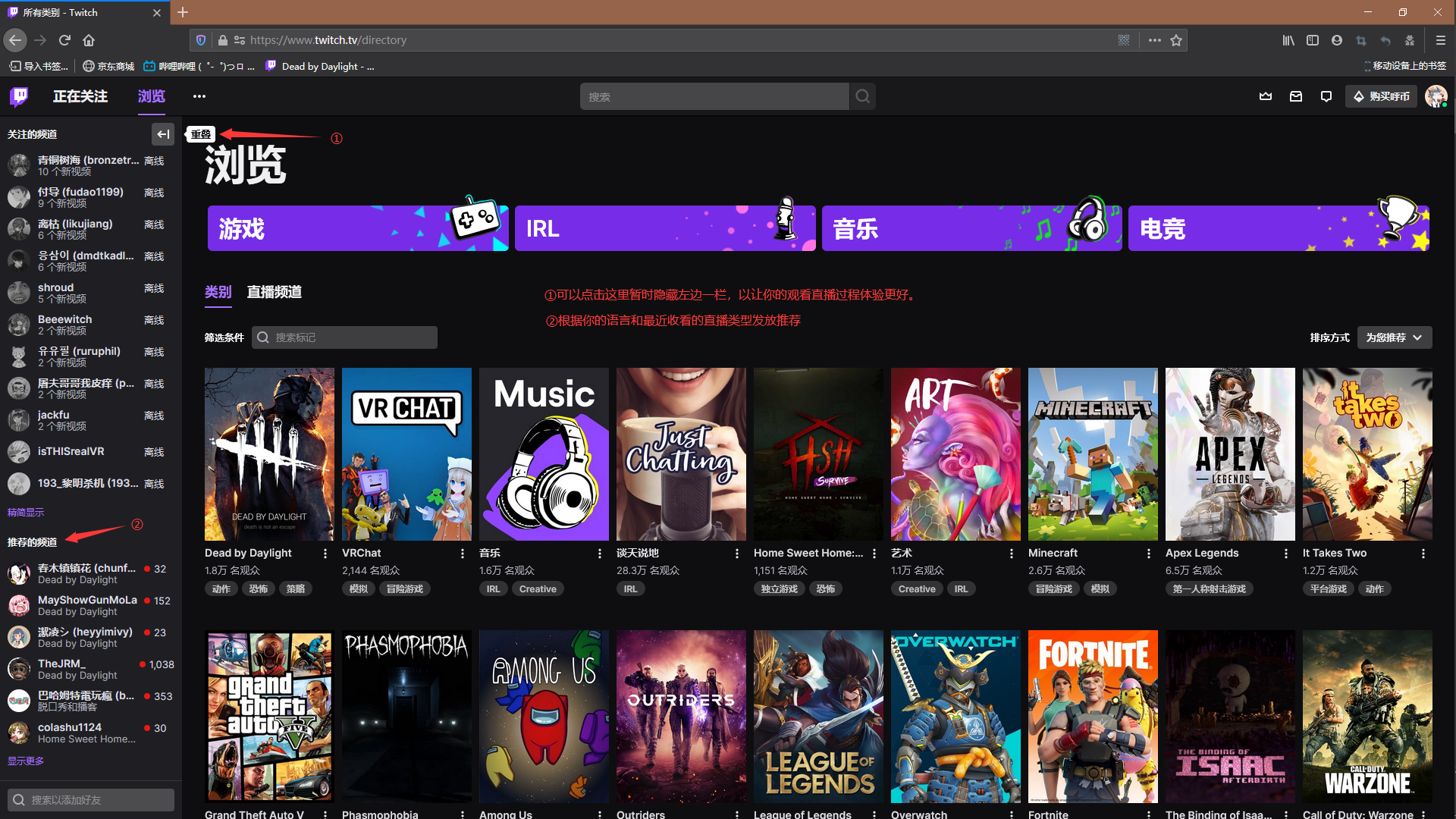Switch to the 直播频道 tab
Viewport: 1456px width, 819px height.
(274, 292)
